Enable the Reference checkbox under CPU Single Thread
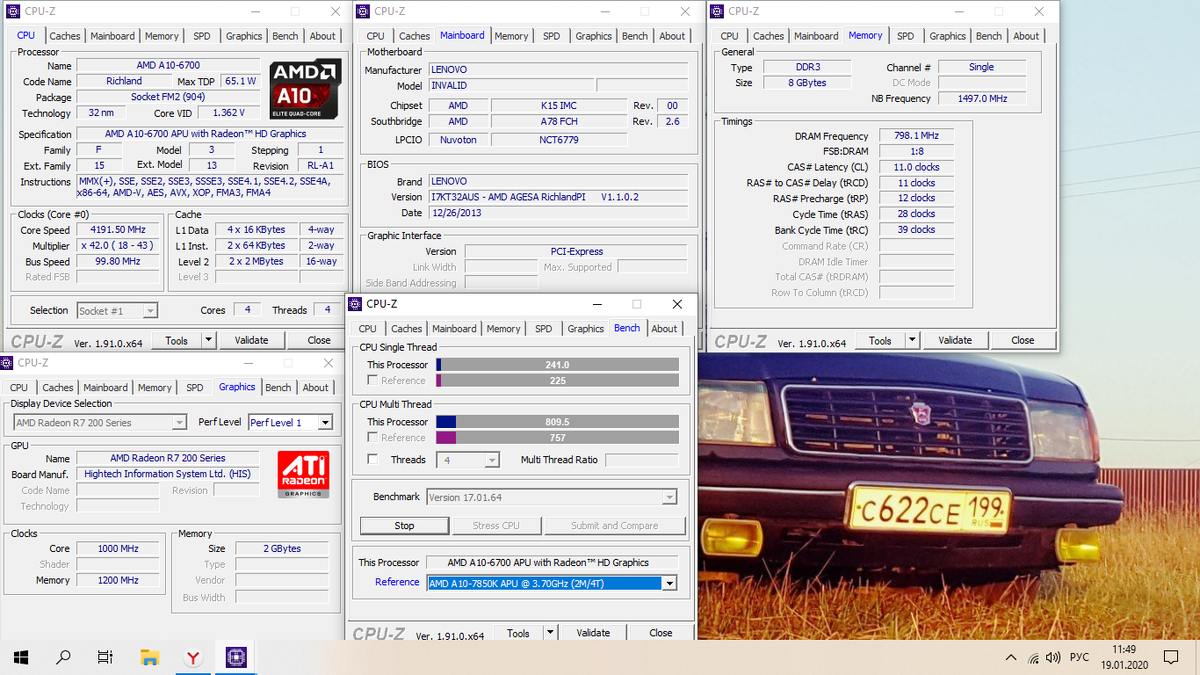This screenshot has height=675, width=1200. coord(373,380)
